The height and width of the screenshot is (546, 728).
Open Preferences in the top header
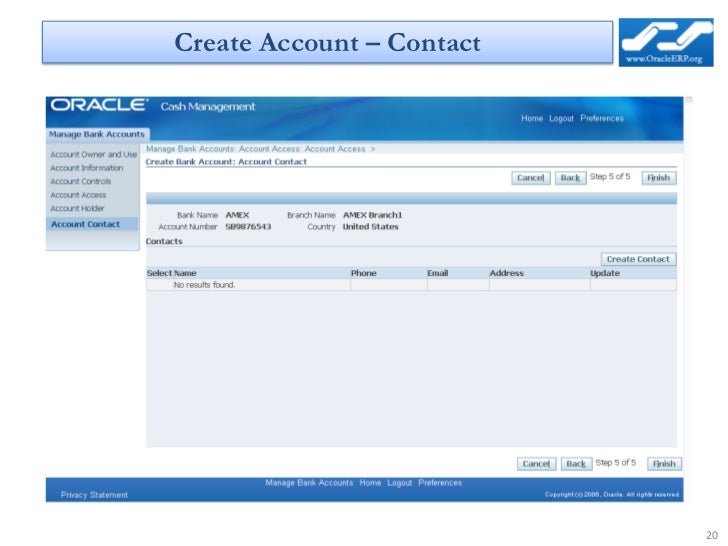(602, 118)
